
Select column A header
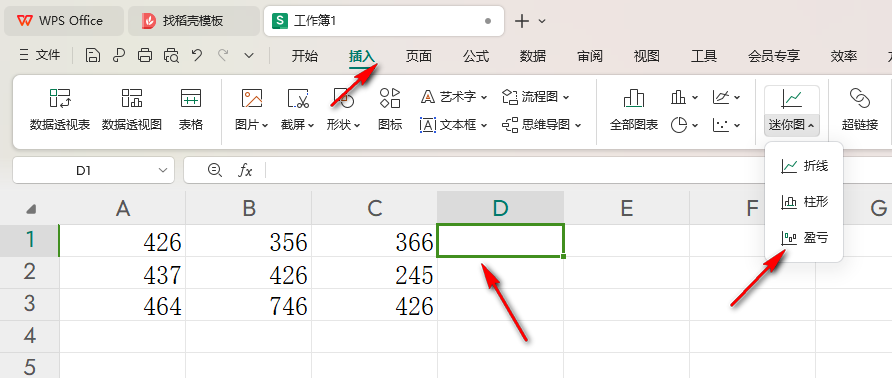(123, 208)
